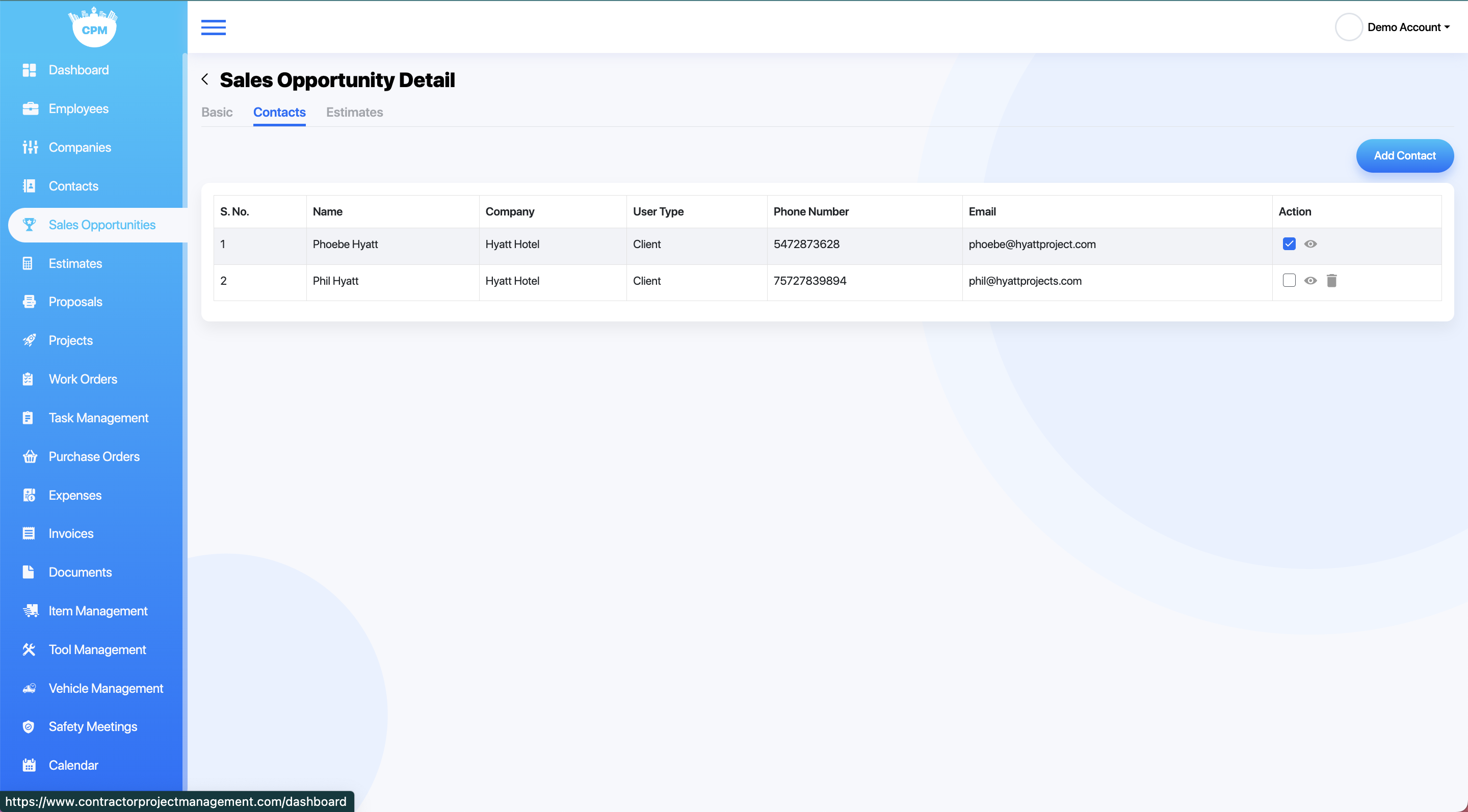Screen dimensions: 1468x812
Task: Click the Sales Opportunities trophy icon
Action: coord(29,225)
